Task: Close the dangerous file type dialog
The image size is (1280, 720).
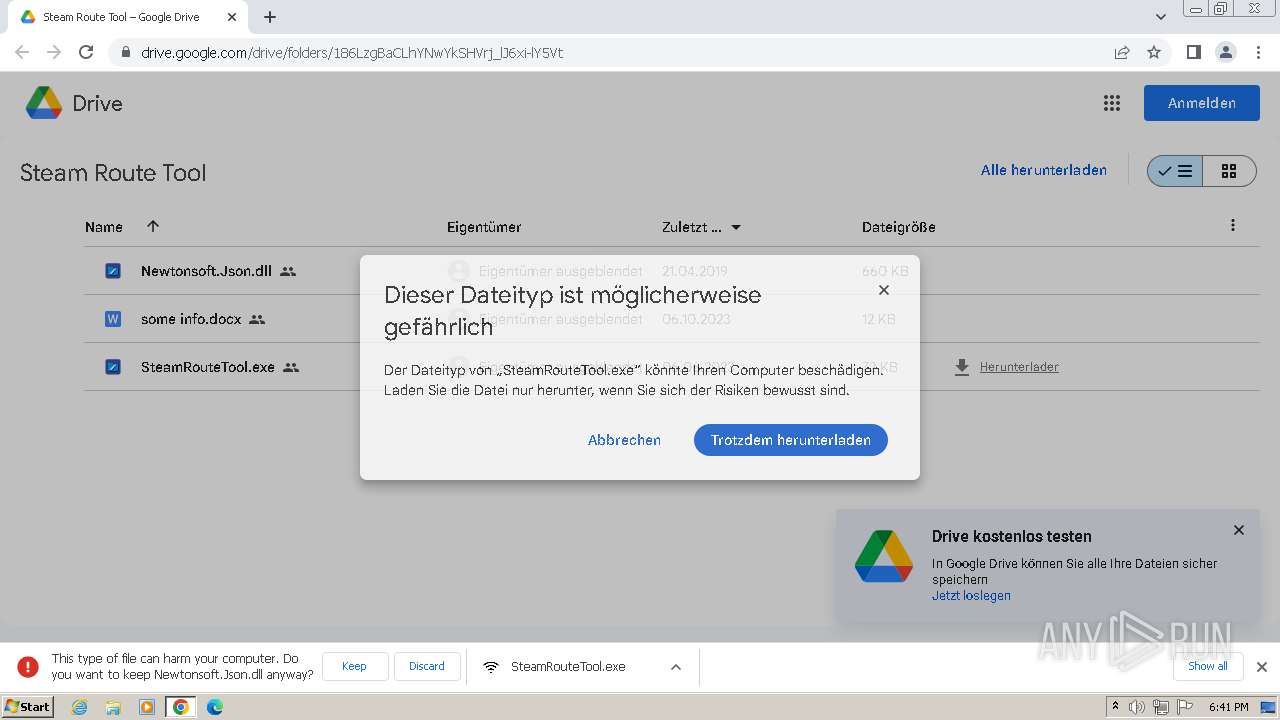Action: coord(883,290)
